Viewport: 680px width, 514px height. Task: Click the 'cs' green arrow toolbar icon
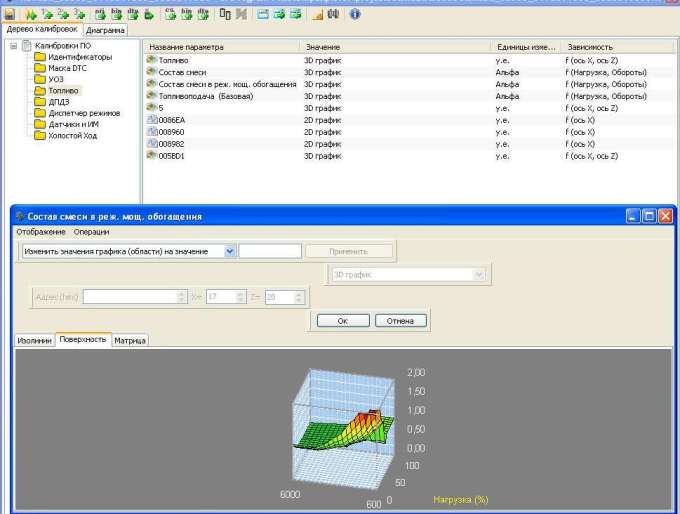click(x=169, y=15)
